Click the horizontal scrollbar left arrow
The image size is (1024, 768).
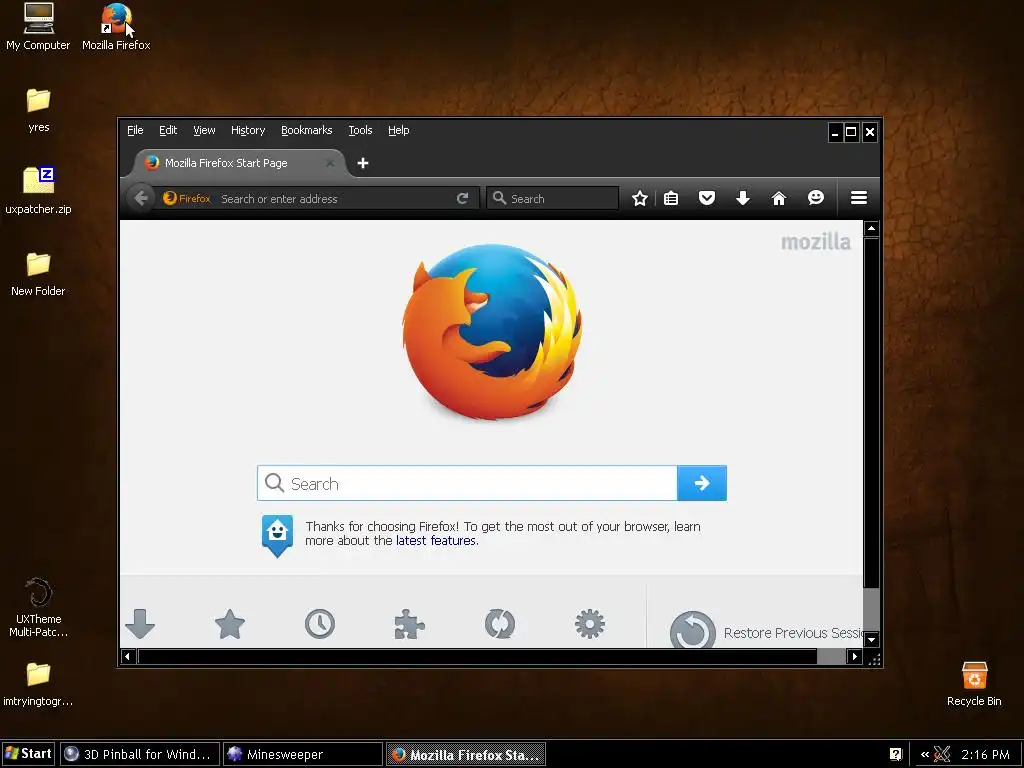(x=128, y=656)
